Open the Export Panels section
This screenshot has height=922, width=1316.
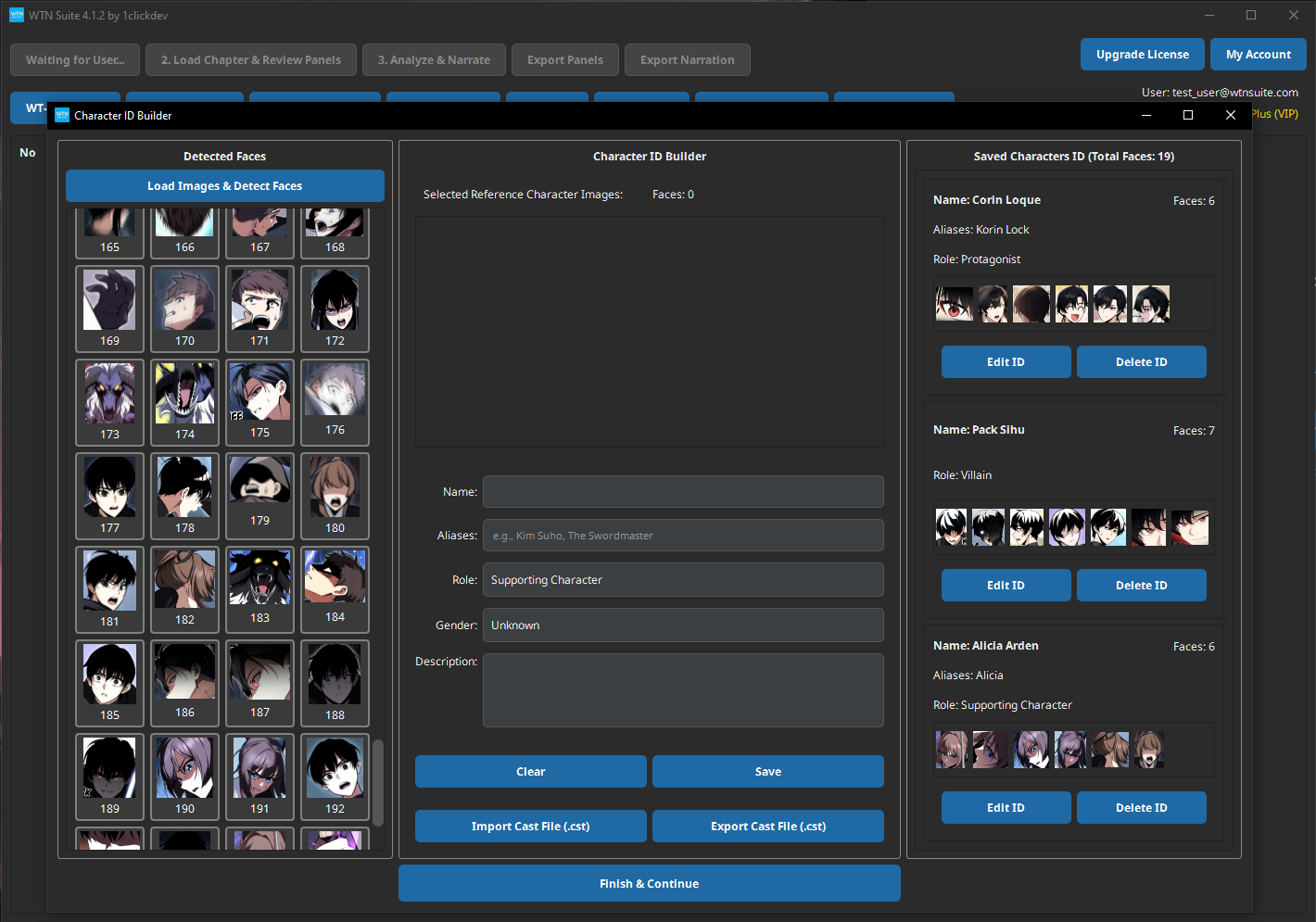pyautogui.click(x=564, y=59)
